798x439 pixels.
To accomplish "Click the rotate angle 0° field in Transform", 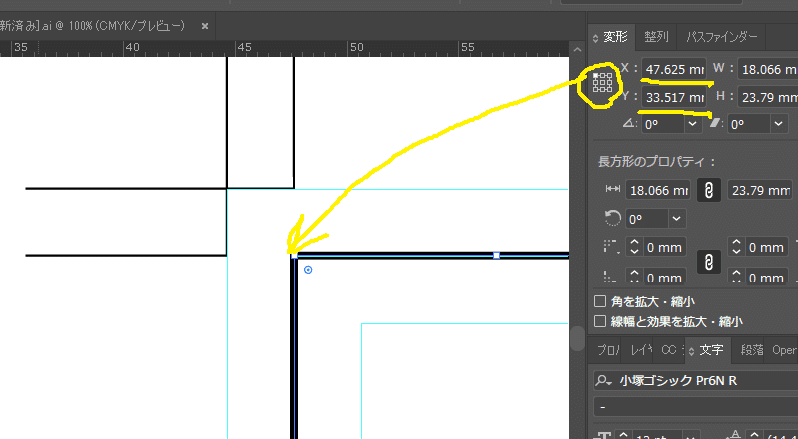I will click(x=663, y=124).
